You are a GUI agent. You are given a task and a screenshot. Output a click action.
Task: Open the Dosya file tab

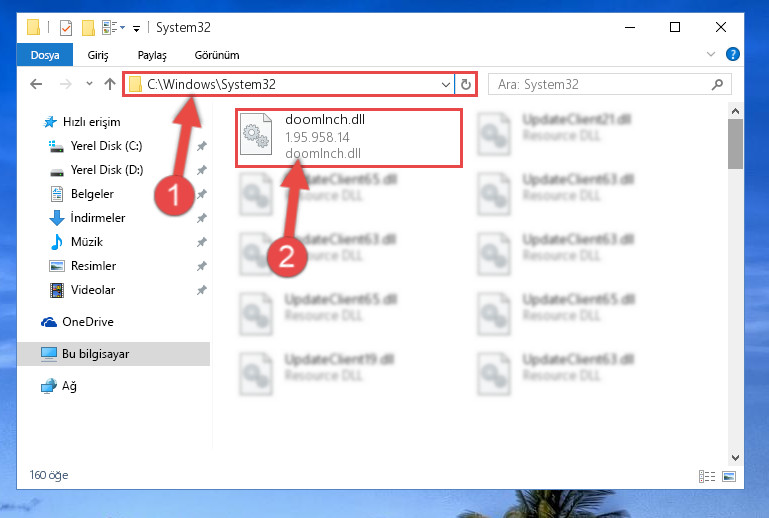[45, 55]
